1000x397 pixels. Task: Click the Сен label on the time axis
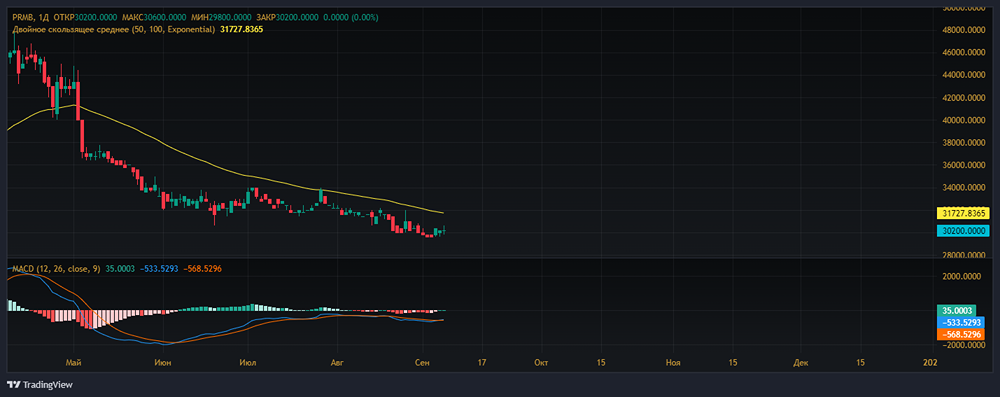[x=422, y=363]
